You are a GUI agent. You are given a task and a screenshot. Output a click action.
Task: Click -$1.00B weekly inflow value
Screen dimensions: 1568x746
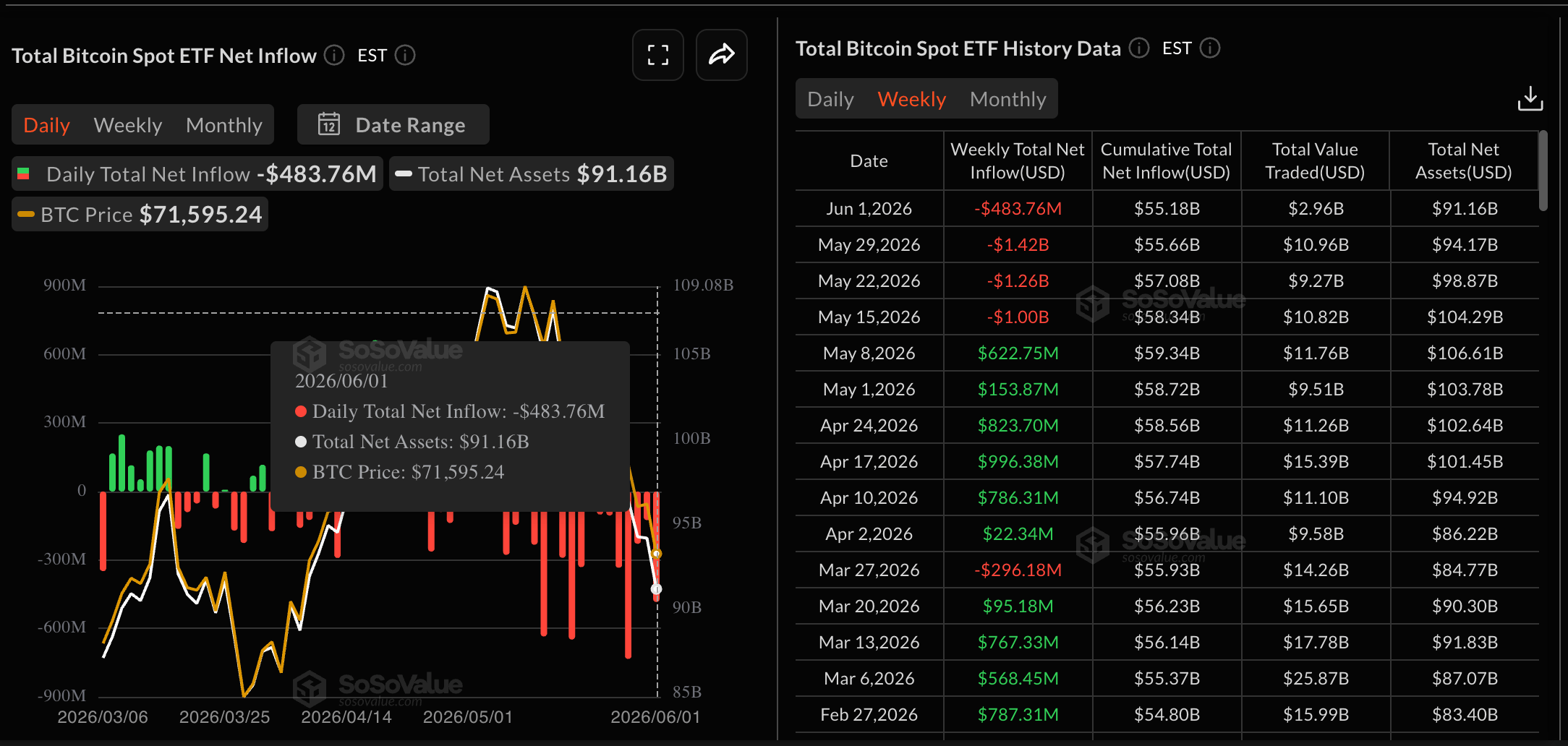1018,317
